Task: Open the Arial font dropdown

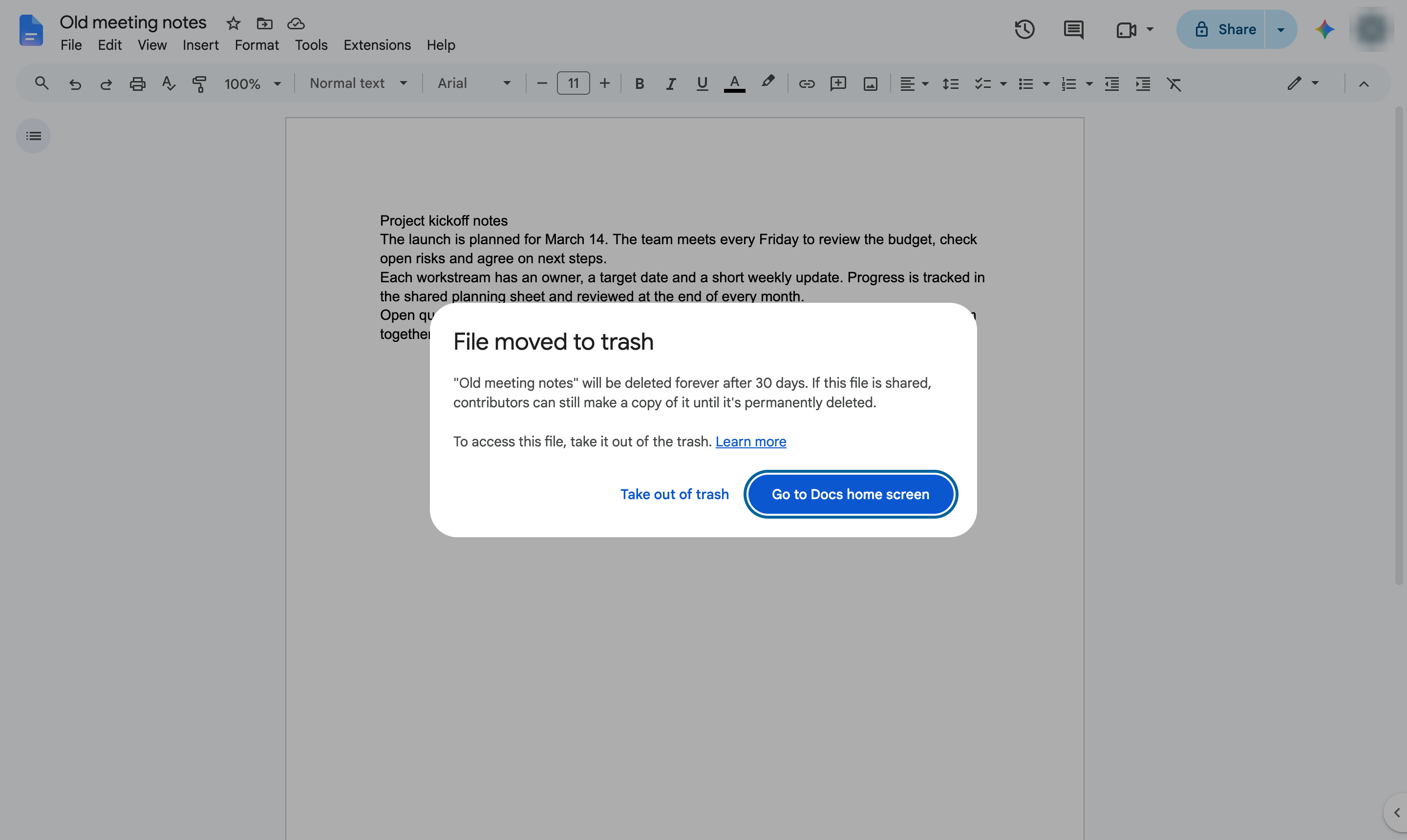Action: (474, 84)
